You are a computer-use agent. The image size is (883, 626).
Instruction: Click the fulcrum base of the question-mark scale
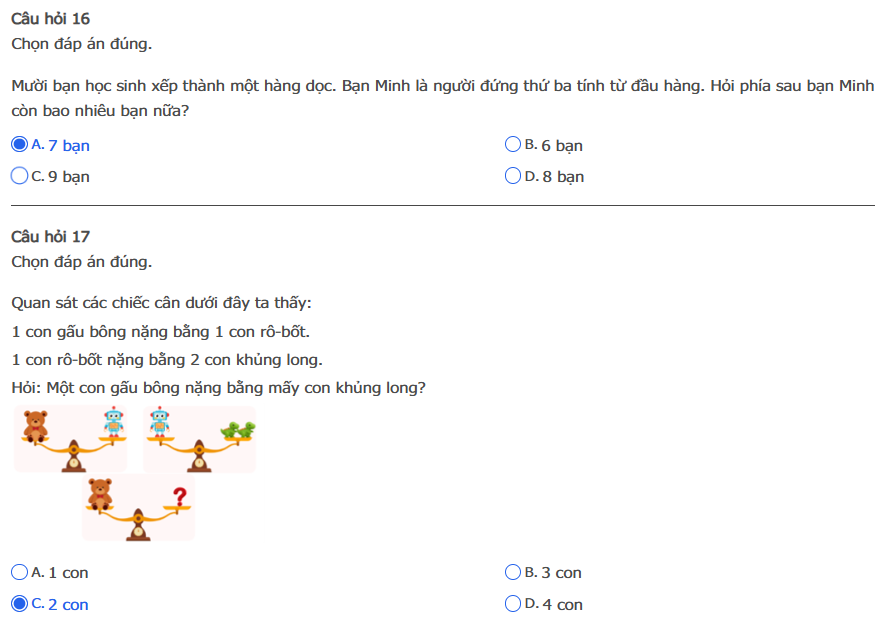(138, 530)
